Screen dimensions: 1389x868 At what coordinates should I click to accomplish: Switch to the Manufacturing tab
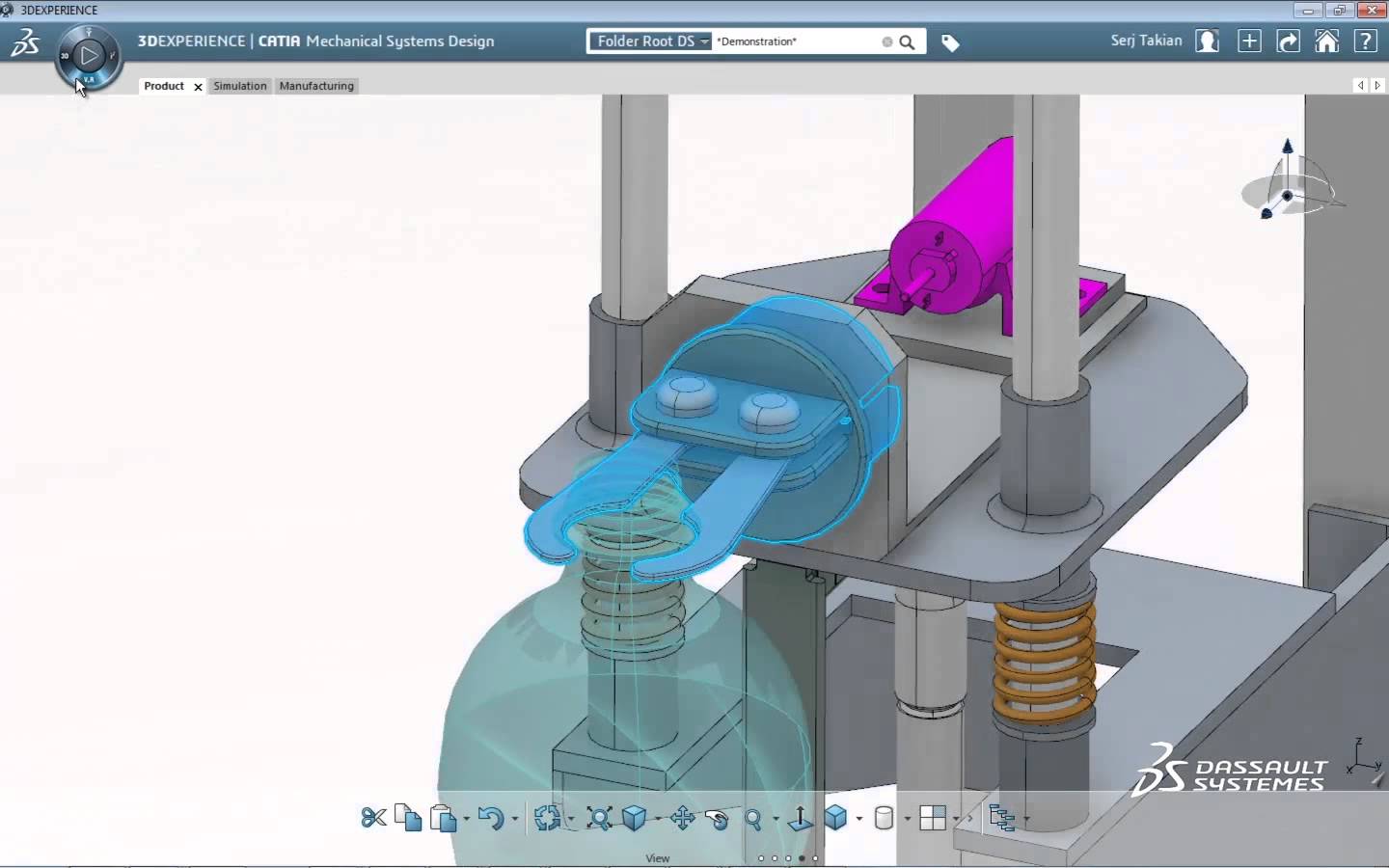coord(316,86)
